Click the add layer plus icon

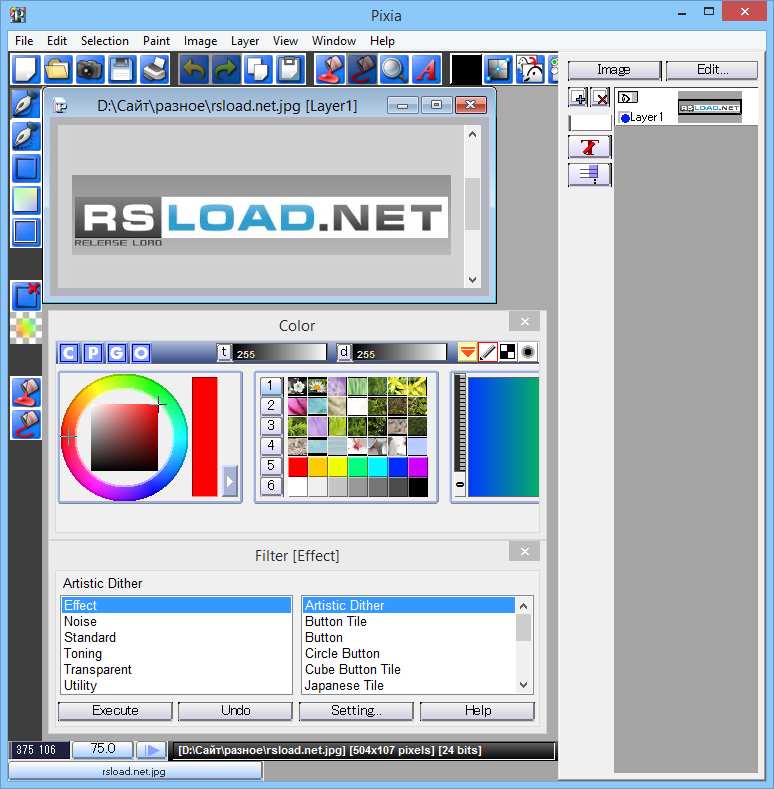(578, 98)
